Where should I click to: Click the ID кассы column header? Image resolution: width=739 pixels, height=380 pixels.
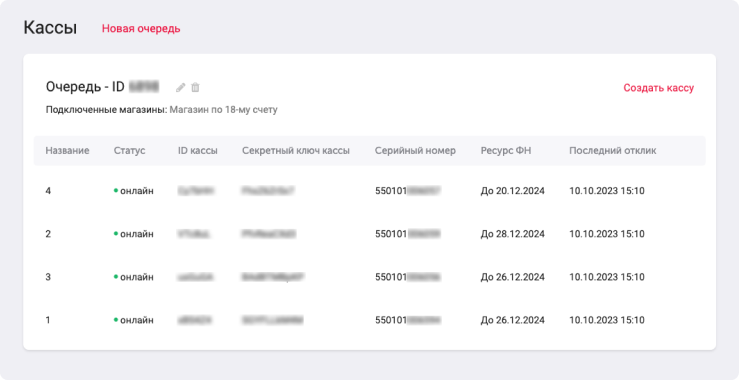197,151
